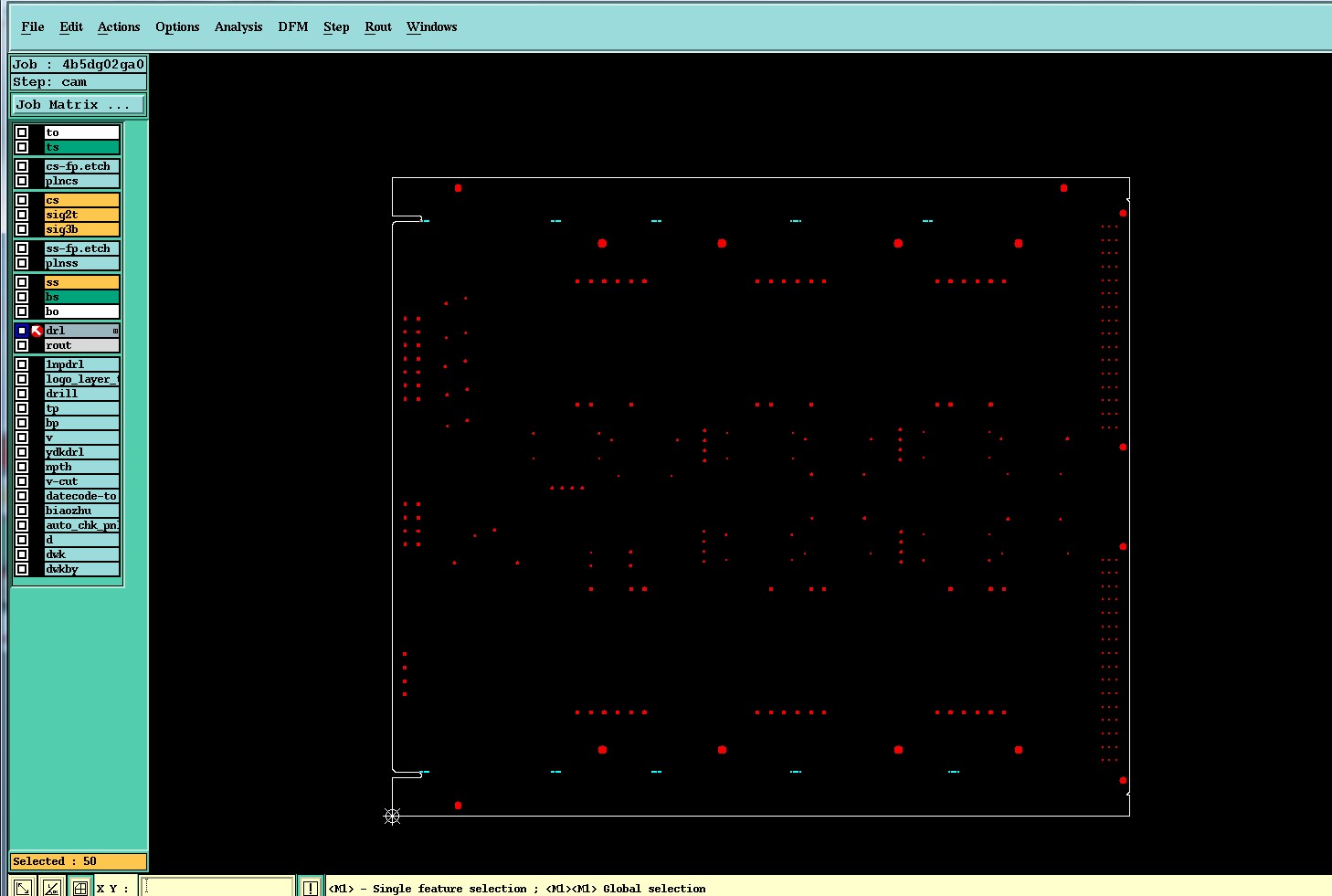Select the ydkdrl layer name
The width and height of the screenshot is (1332, 896).
[81, 452]
